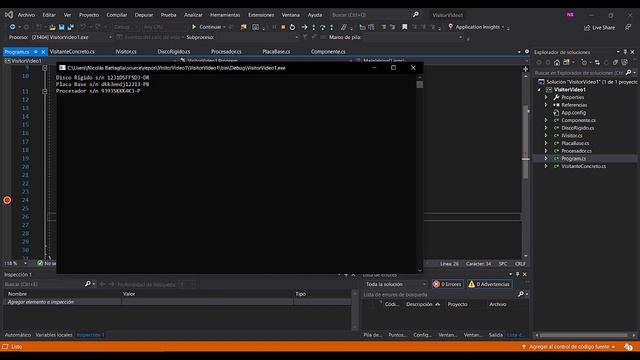Switch to the Automático tab
This screenshot has width=640, height=360.
[18, 335]
